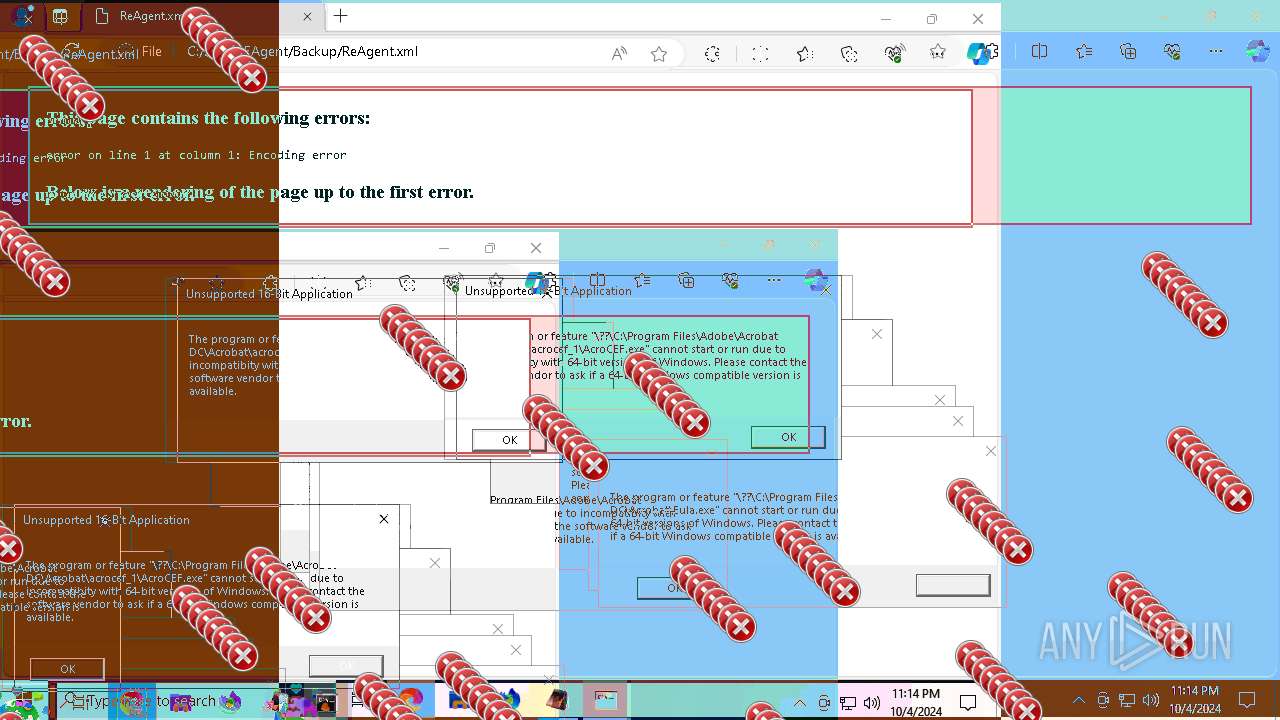Open Collections icon in the top-right blue toolbar

tap(1129, 52)
